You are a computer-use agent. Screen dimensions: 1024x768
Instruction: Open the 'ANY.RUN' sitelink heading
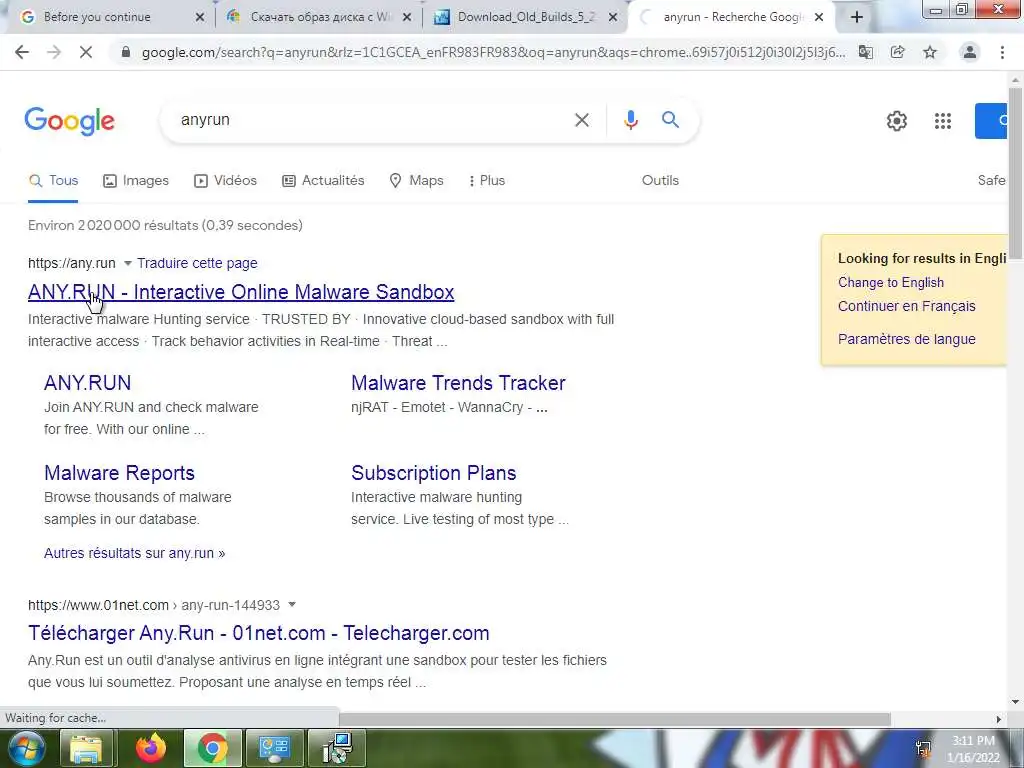88,383
